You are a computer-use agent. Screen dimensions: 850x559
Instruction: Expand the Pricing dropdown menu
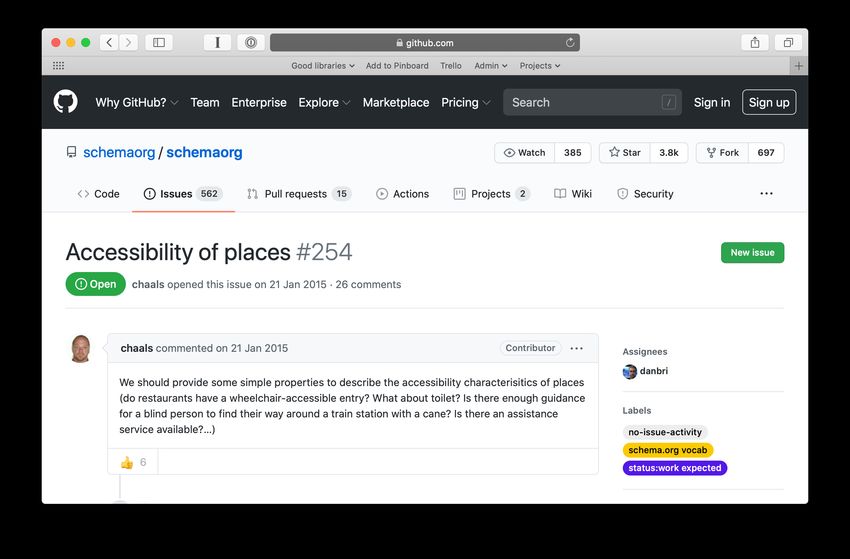(x=466, y=102)
